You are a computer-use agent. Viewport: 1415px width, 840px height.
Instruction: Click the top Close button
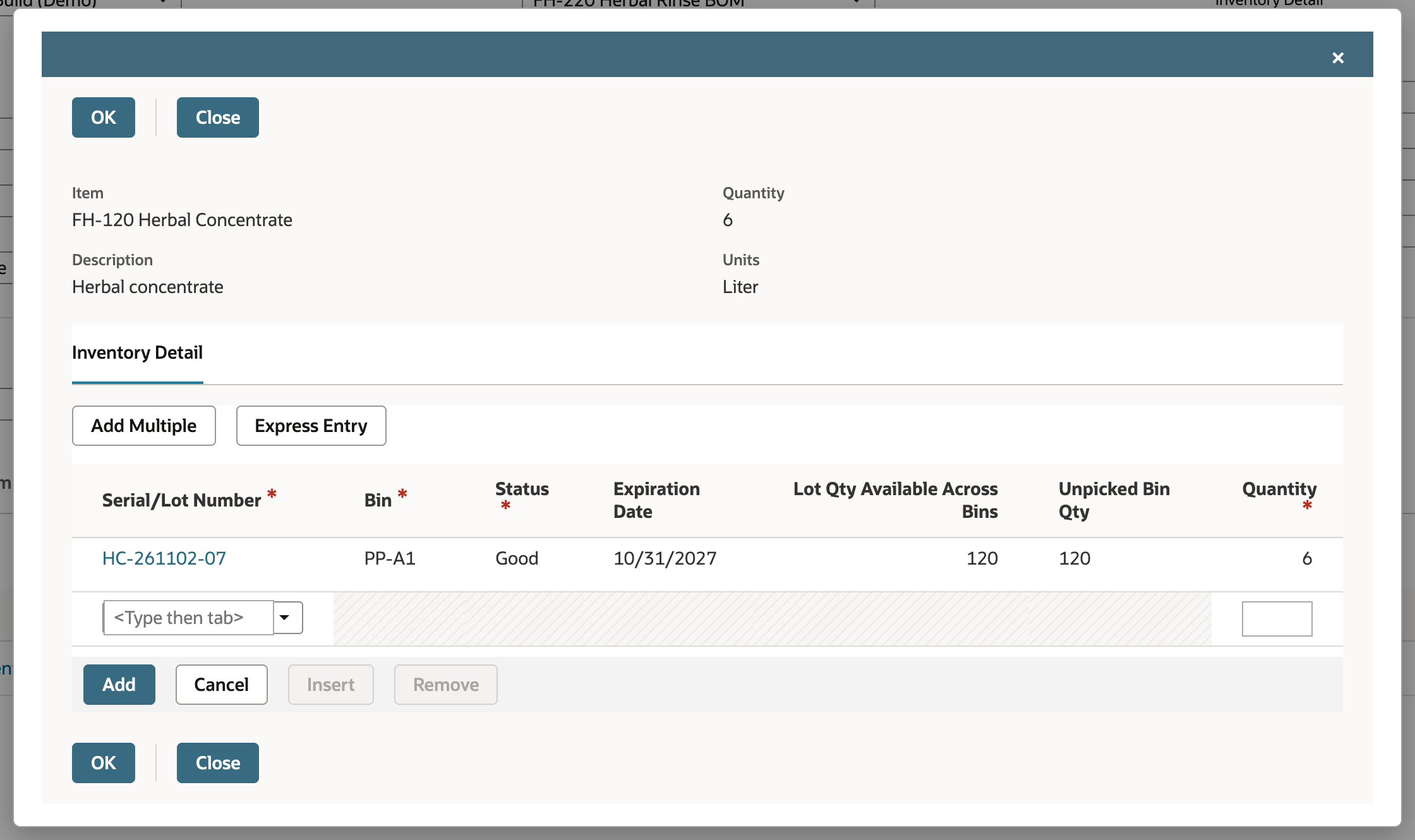click(218, 117)
